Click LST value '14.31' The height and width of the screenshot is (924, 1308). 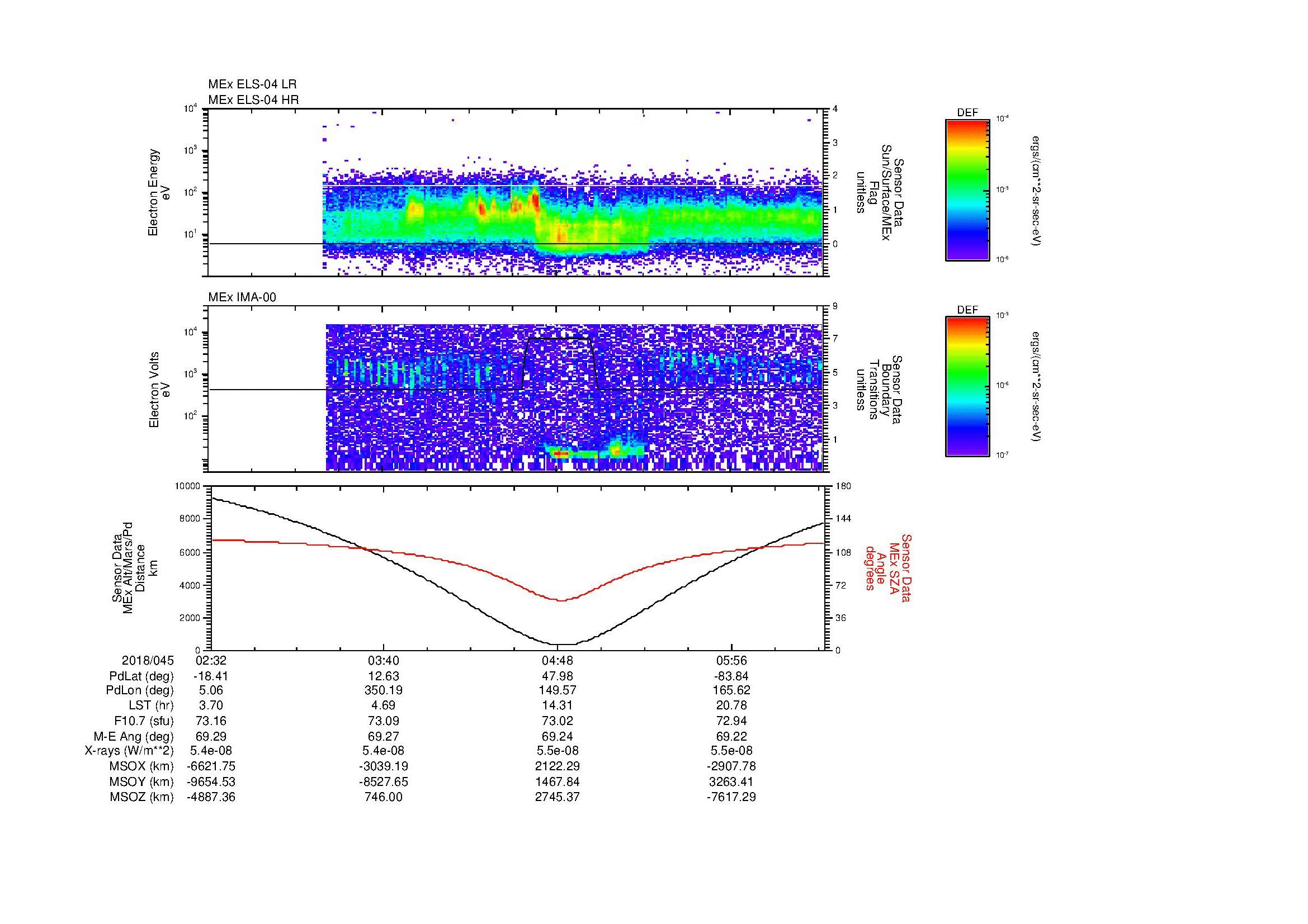(557, 706)
